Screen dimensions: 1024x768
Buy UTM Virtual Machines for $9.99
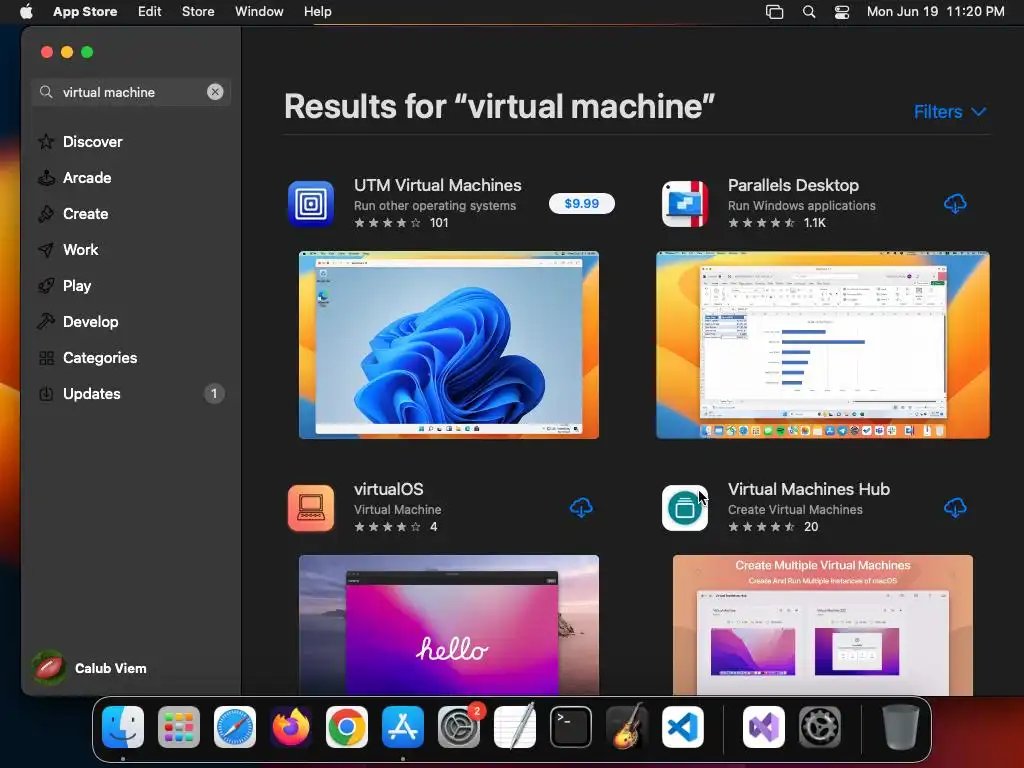point(581,204)
